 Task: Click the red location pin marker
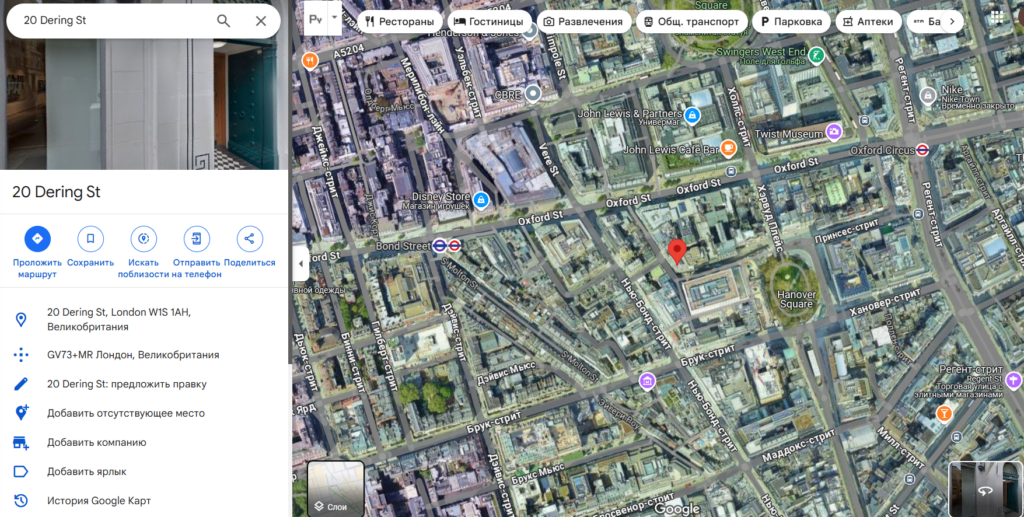tap(677, 251)
